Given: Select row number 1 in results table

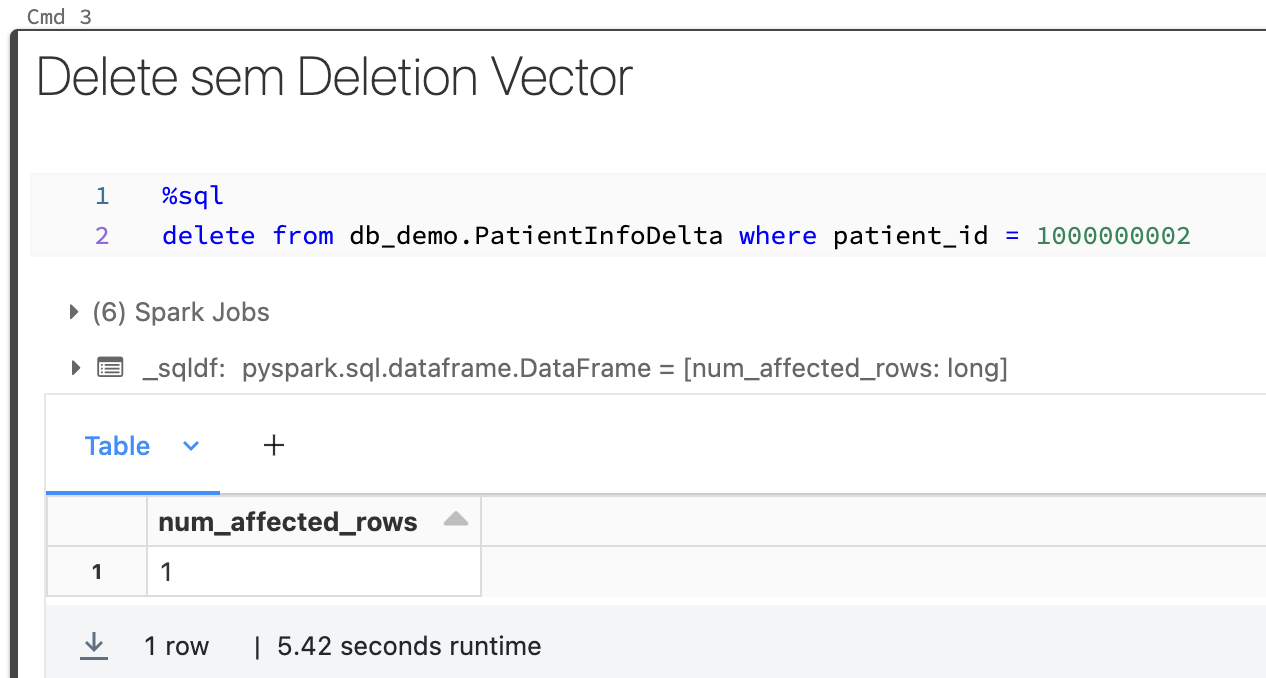Looking at the screenshot, I should click(97, 572).
